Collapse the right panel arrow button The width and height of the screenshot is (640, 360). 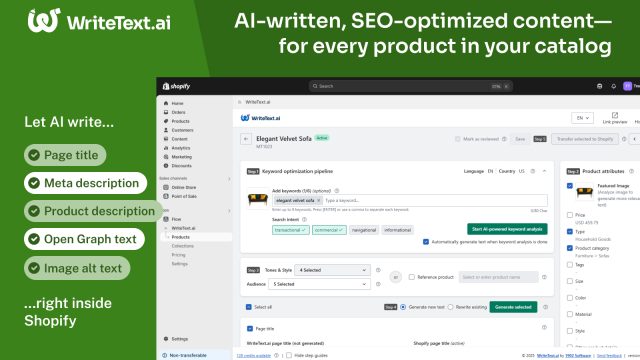(635, 139)
